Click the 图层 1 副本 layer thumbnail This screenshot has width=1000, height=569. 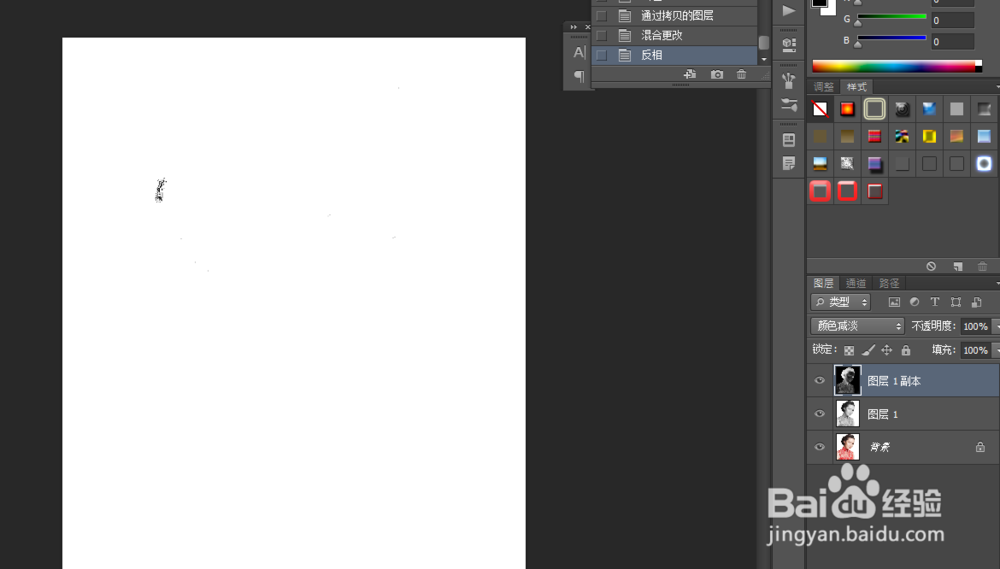848,380
